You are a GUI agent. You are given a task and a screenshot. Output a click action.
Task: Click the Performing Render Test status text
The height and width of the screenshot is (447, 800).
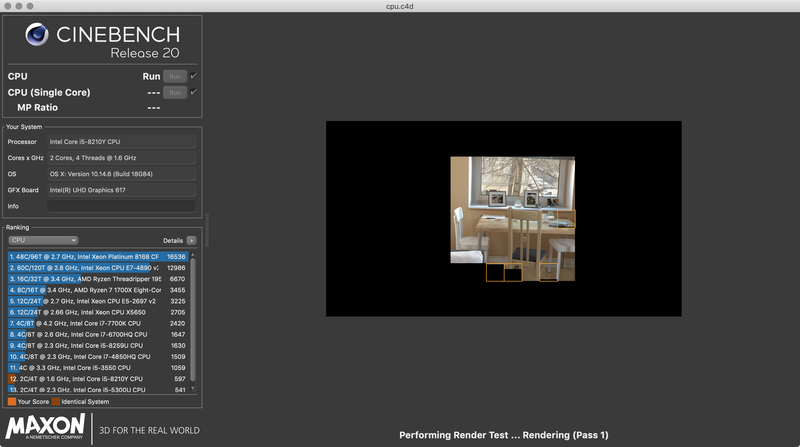pos(504,435)
